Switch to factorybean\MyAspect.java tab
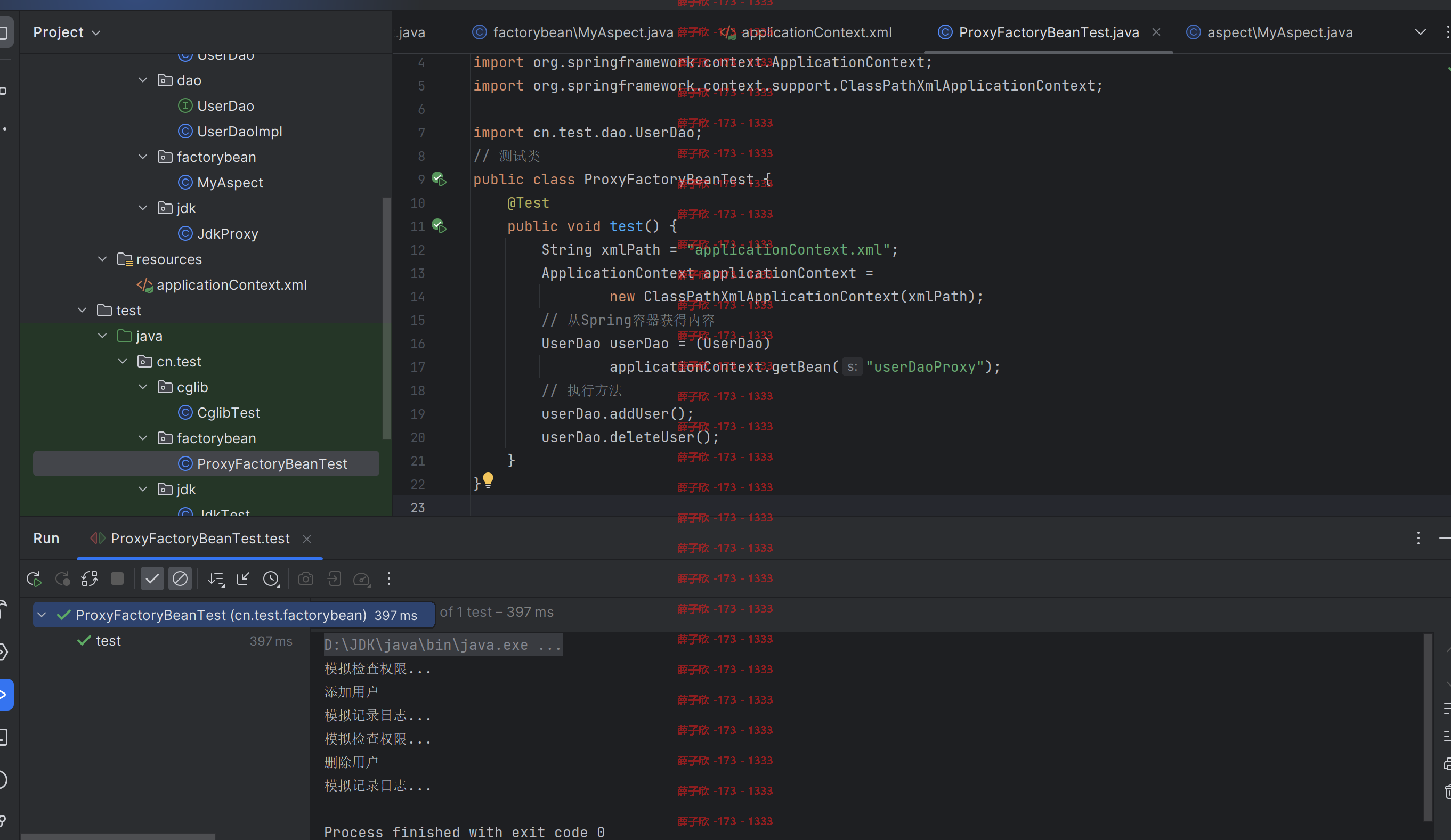The image size is (1451, 840). pyautogui.click(x=572, y=32)
